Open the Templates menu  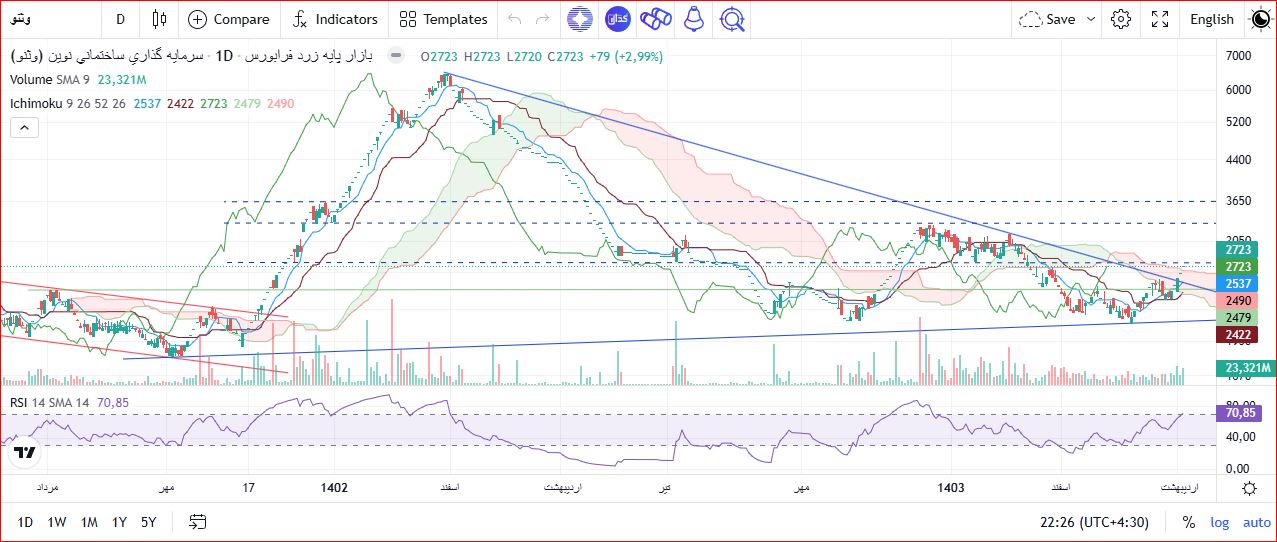pos(443,19)
